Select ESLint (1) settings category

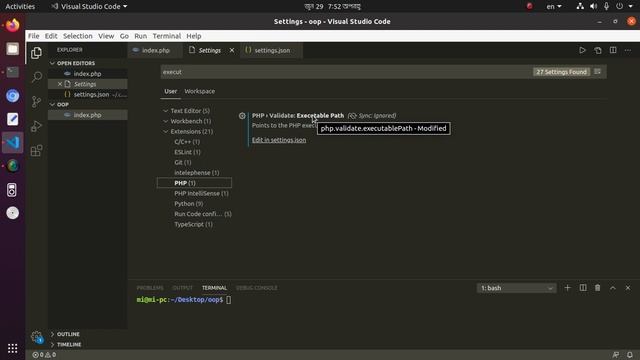point(187,152)
